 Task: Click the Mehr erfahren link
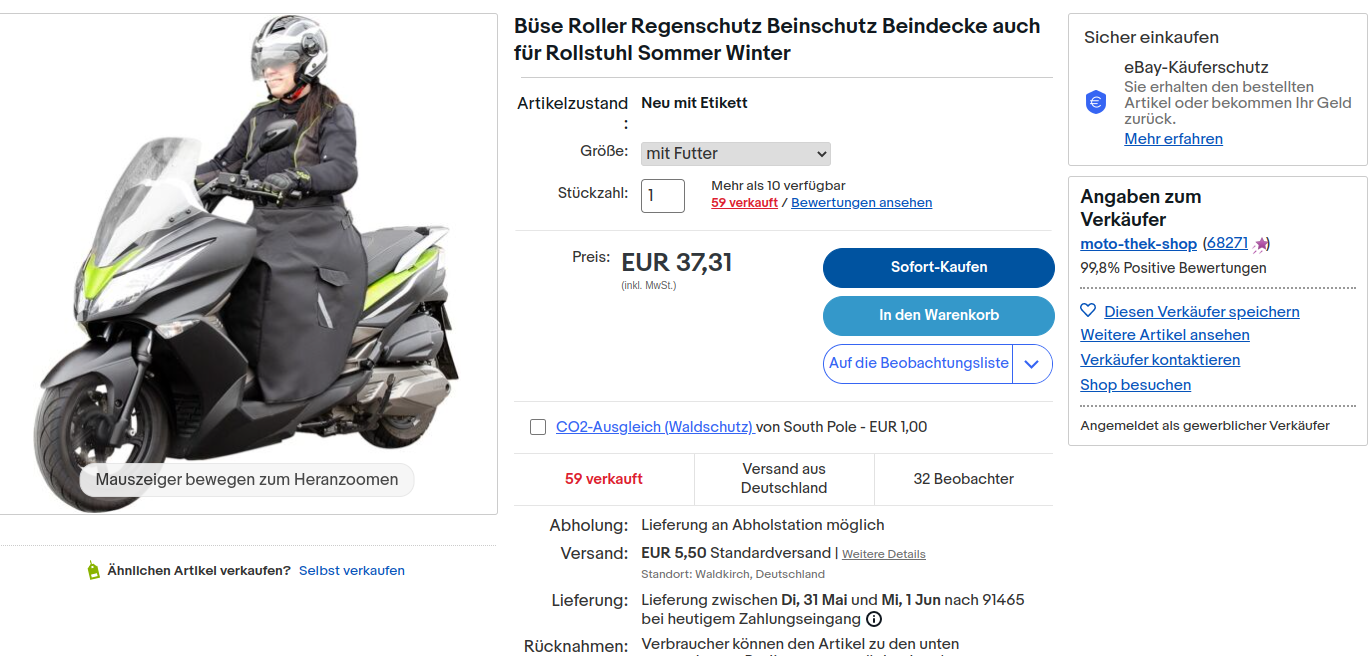[1173, 139]
